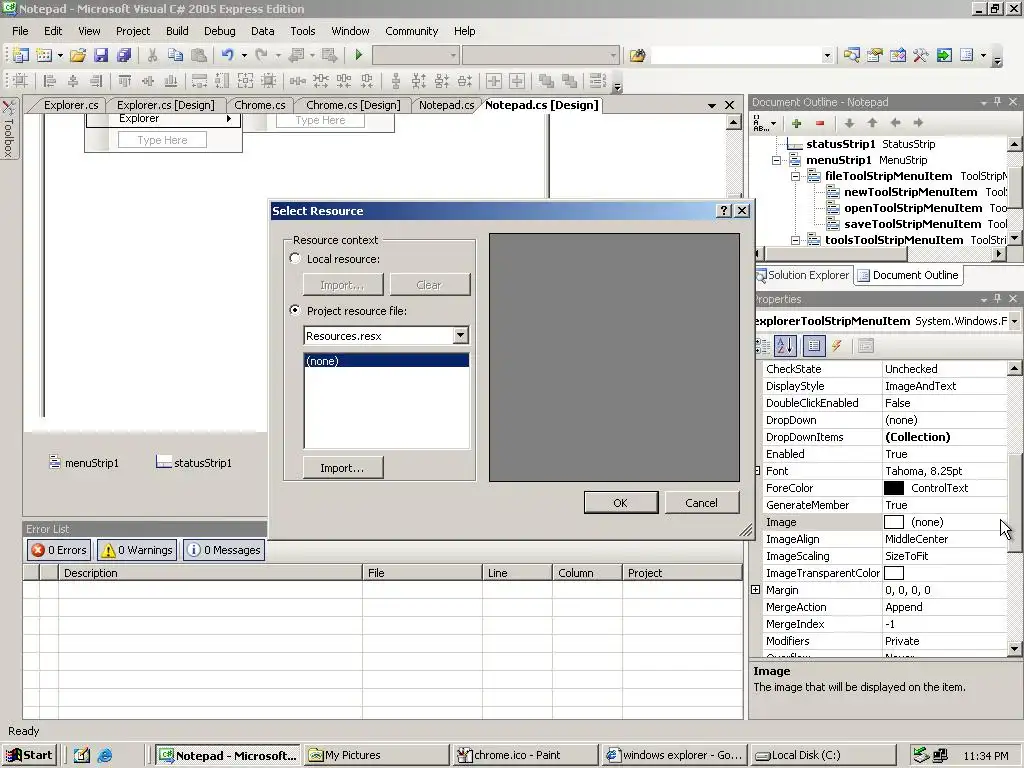
Task: Switch to the Solution Explorer tab
Action: [x=803, y=275]
